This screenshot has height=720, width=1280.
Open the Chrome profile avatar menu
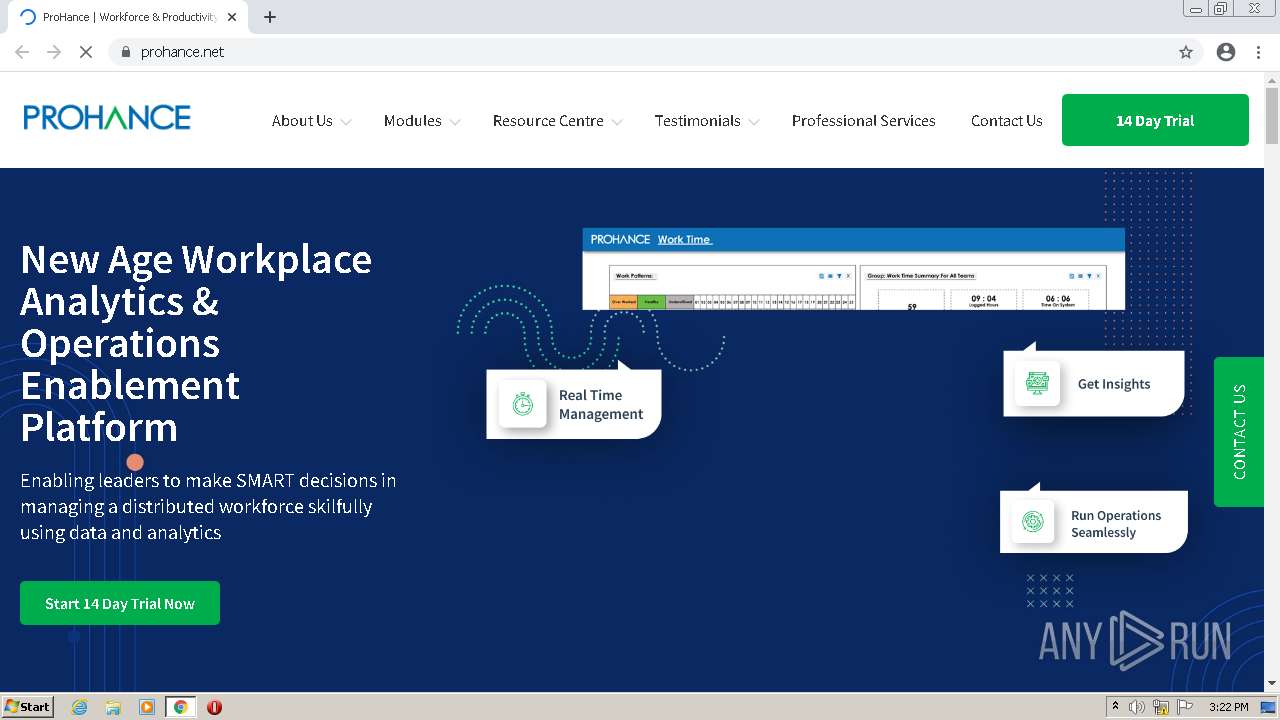[x=1226, y=52]
